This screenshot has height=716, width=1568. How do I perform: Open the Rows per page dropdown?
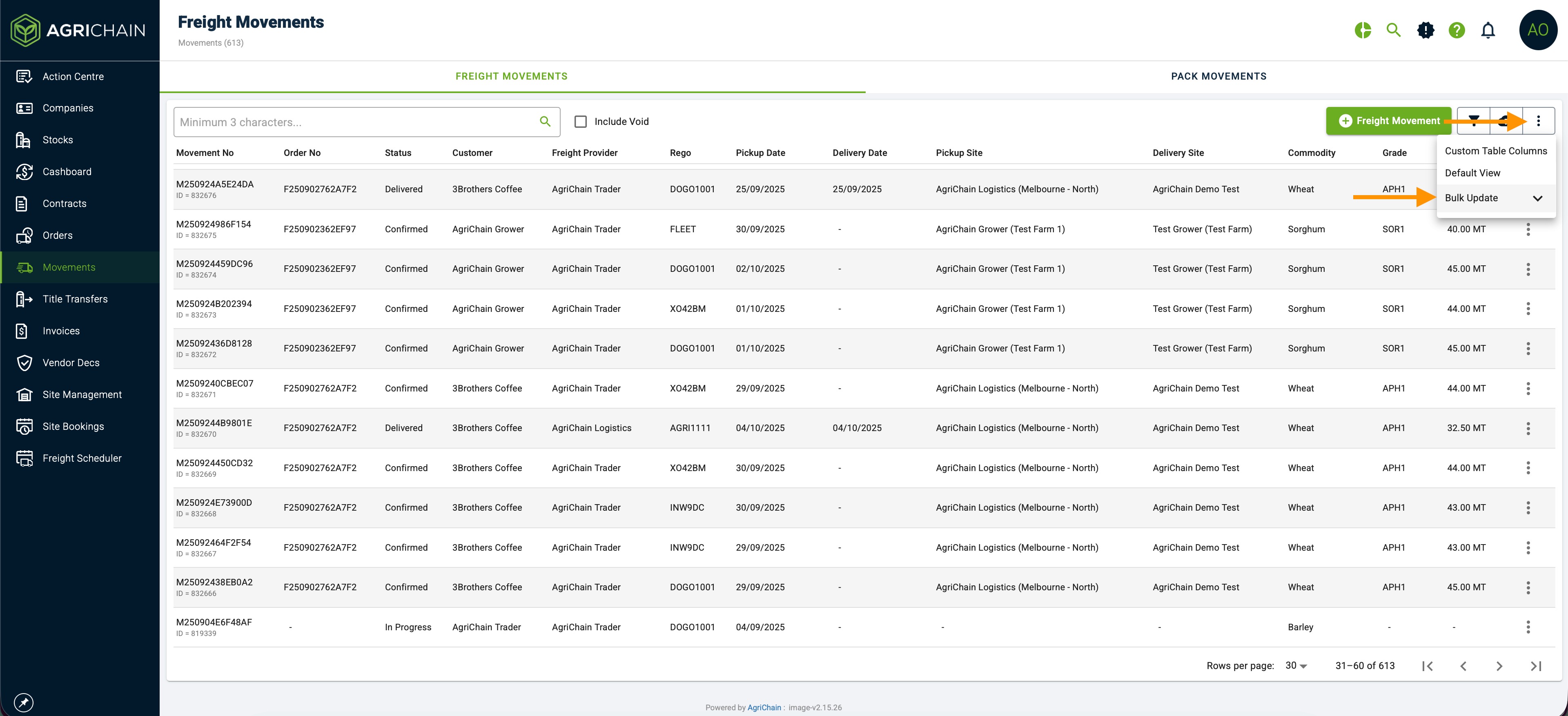point(1296,666)
